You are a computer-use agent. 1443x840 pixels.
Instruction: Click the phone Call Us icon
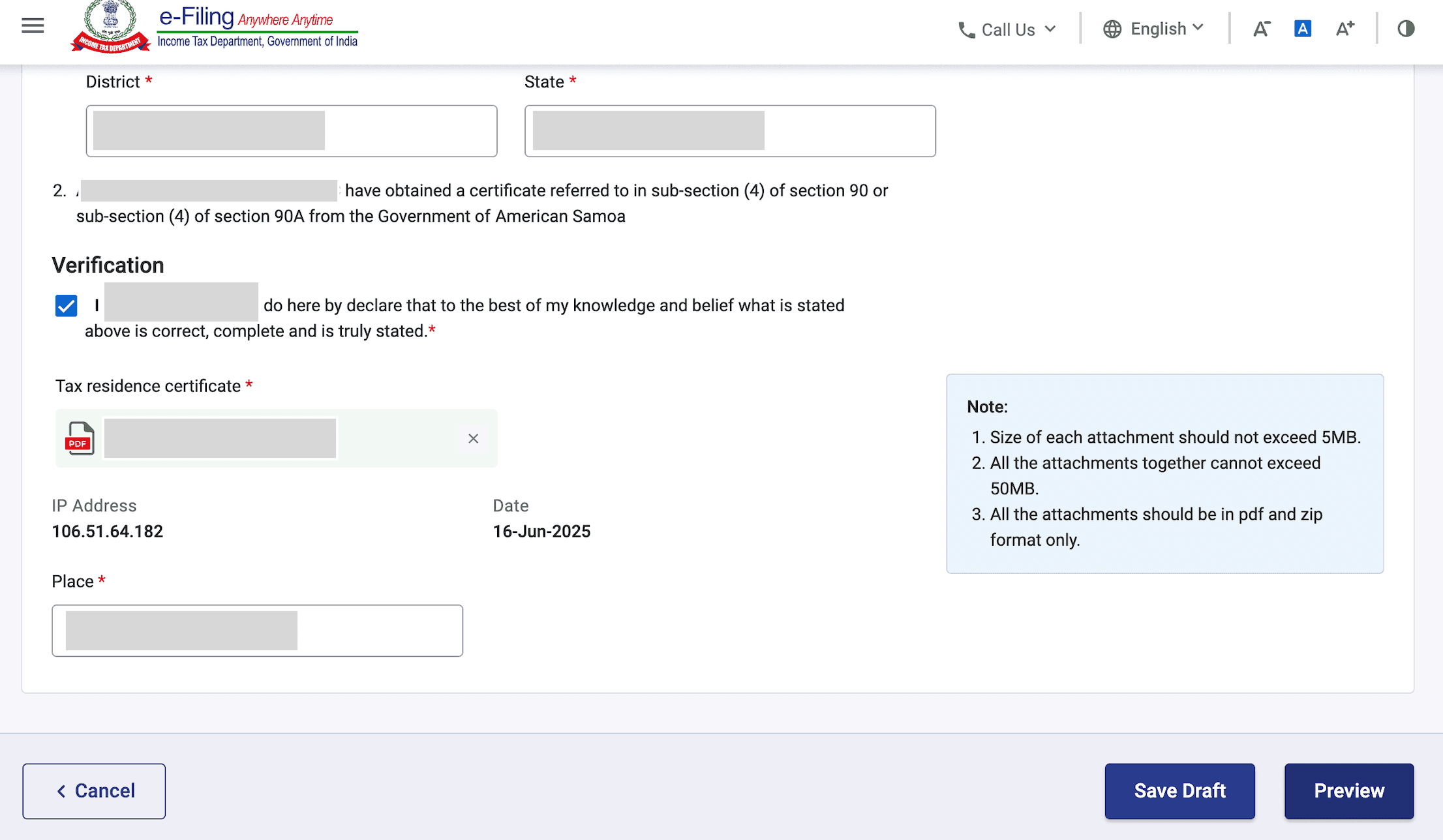click(966, 30)
